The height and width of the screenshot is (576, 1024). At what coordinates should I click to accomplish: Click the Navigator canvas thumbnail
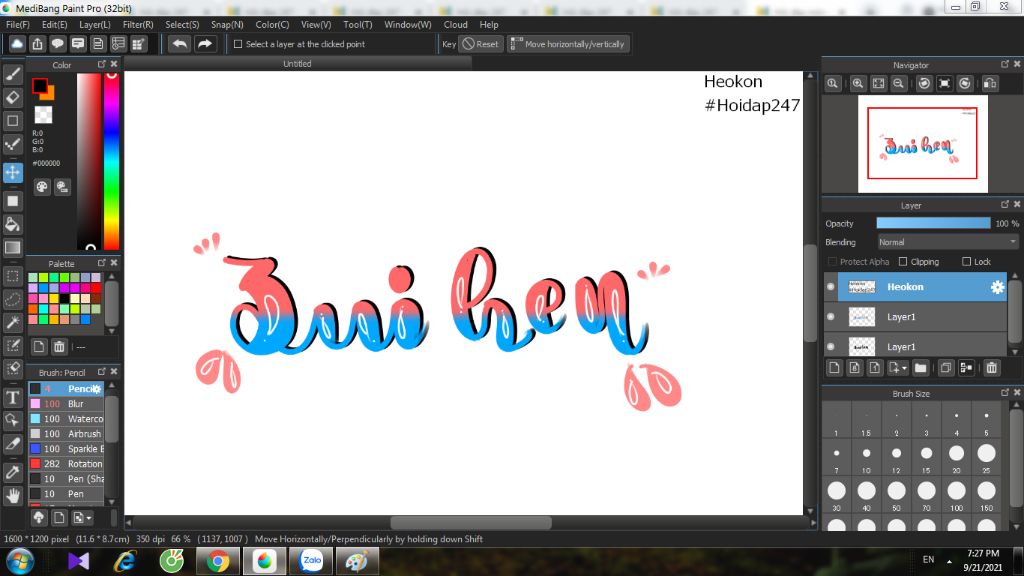click(922, 143)
